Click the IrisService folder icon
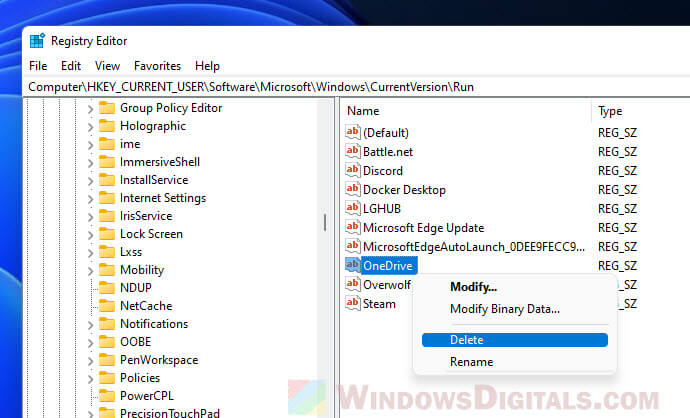Image resolution: width=690 pixels, height=418 pixels. point(107,216)
